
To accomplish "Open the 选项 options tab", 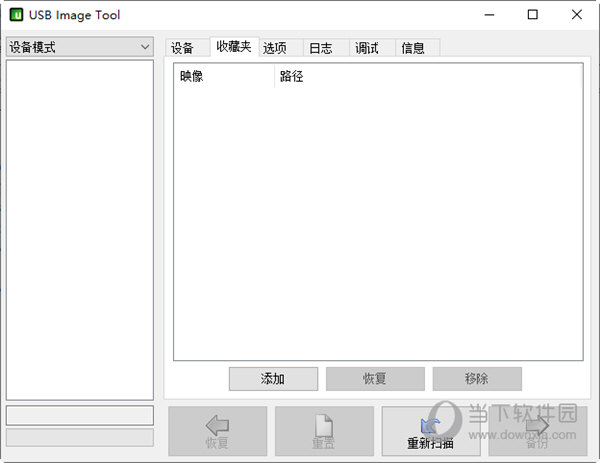I will (x=280, y=48).
